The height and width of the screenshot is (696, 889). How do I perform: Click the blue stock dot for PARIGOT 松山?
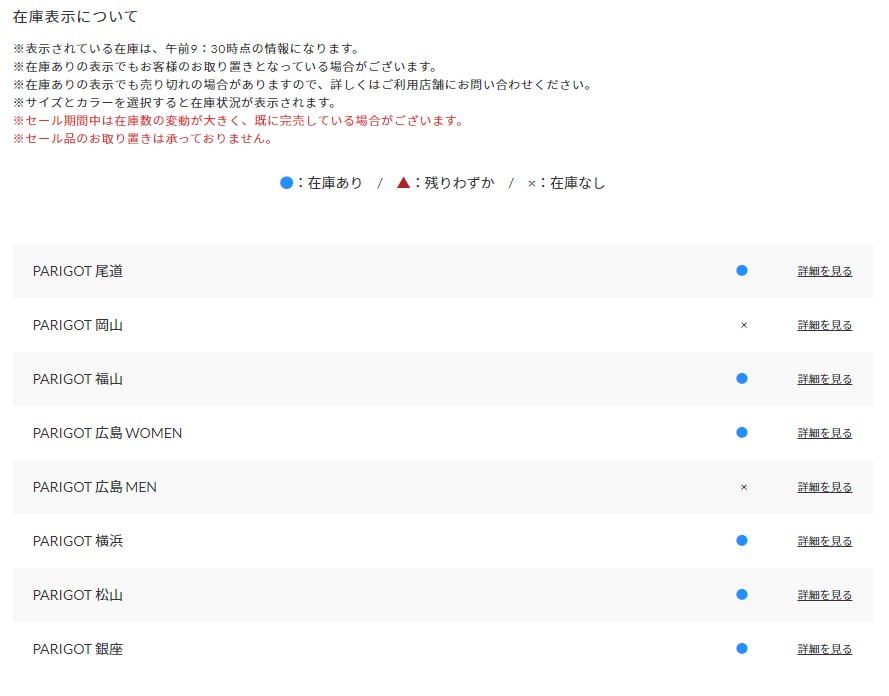click(742, 595)
